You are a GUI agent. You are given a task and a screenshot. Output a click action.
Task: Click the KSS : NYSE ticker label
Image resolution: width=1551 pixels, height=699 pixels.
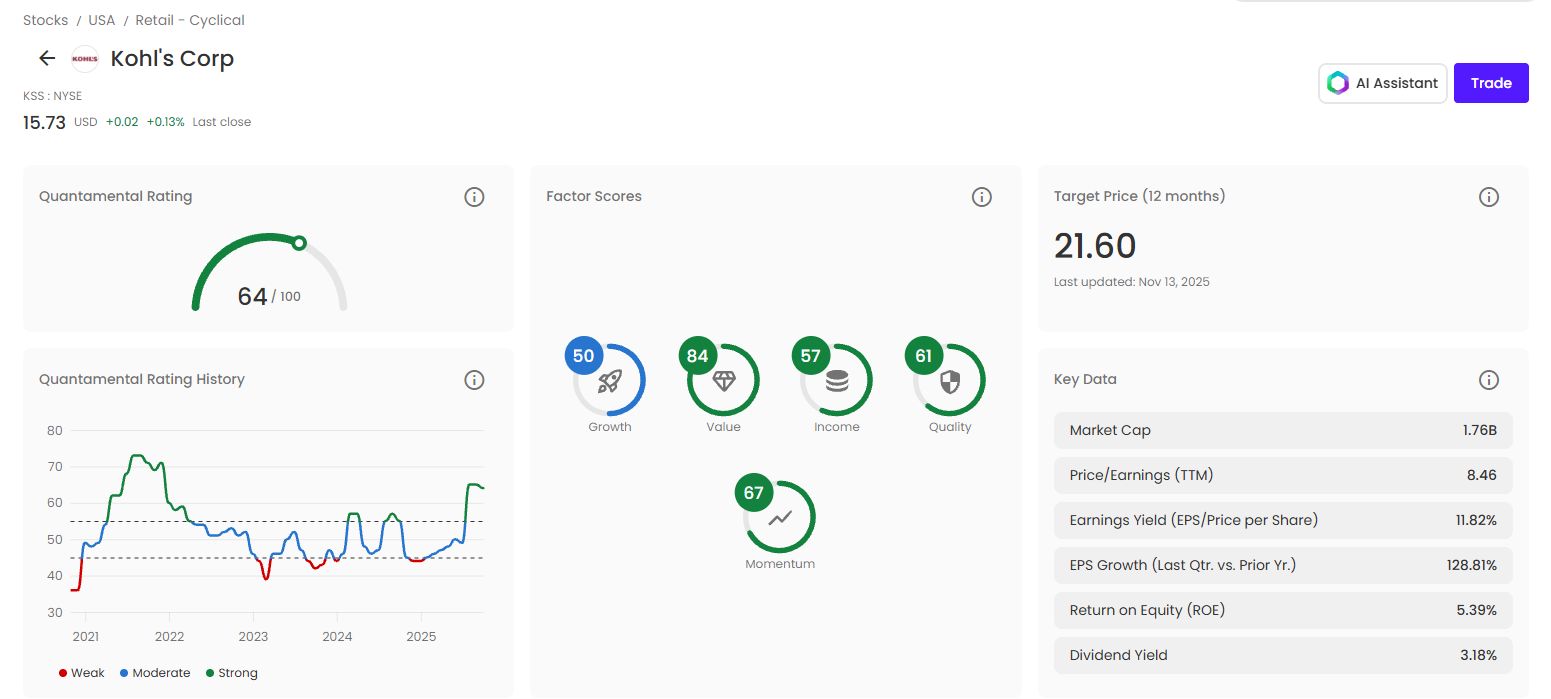[52, 96]
